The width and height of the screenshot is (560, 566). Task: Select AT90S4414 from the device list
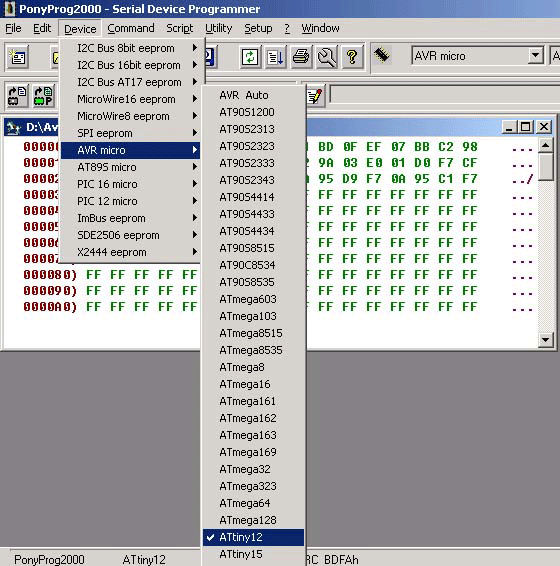[x=253, y=197]
